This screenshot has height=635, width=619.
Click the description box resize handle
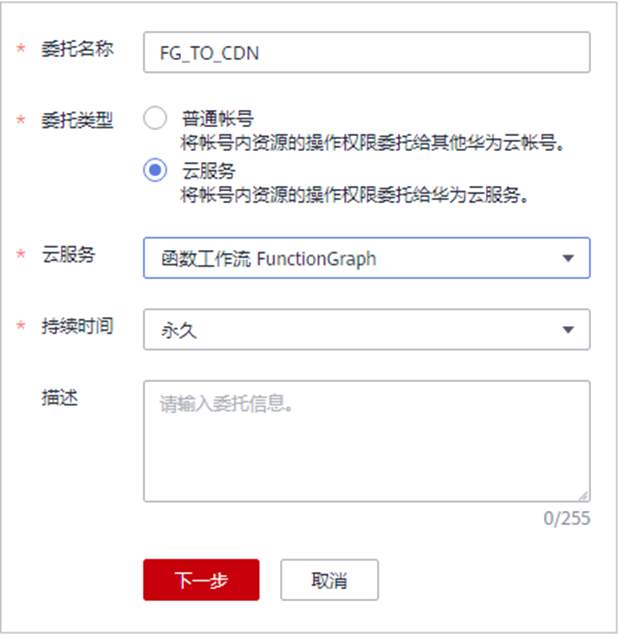583,494
